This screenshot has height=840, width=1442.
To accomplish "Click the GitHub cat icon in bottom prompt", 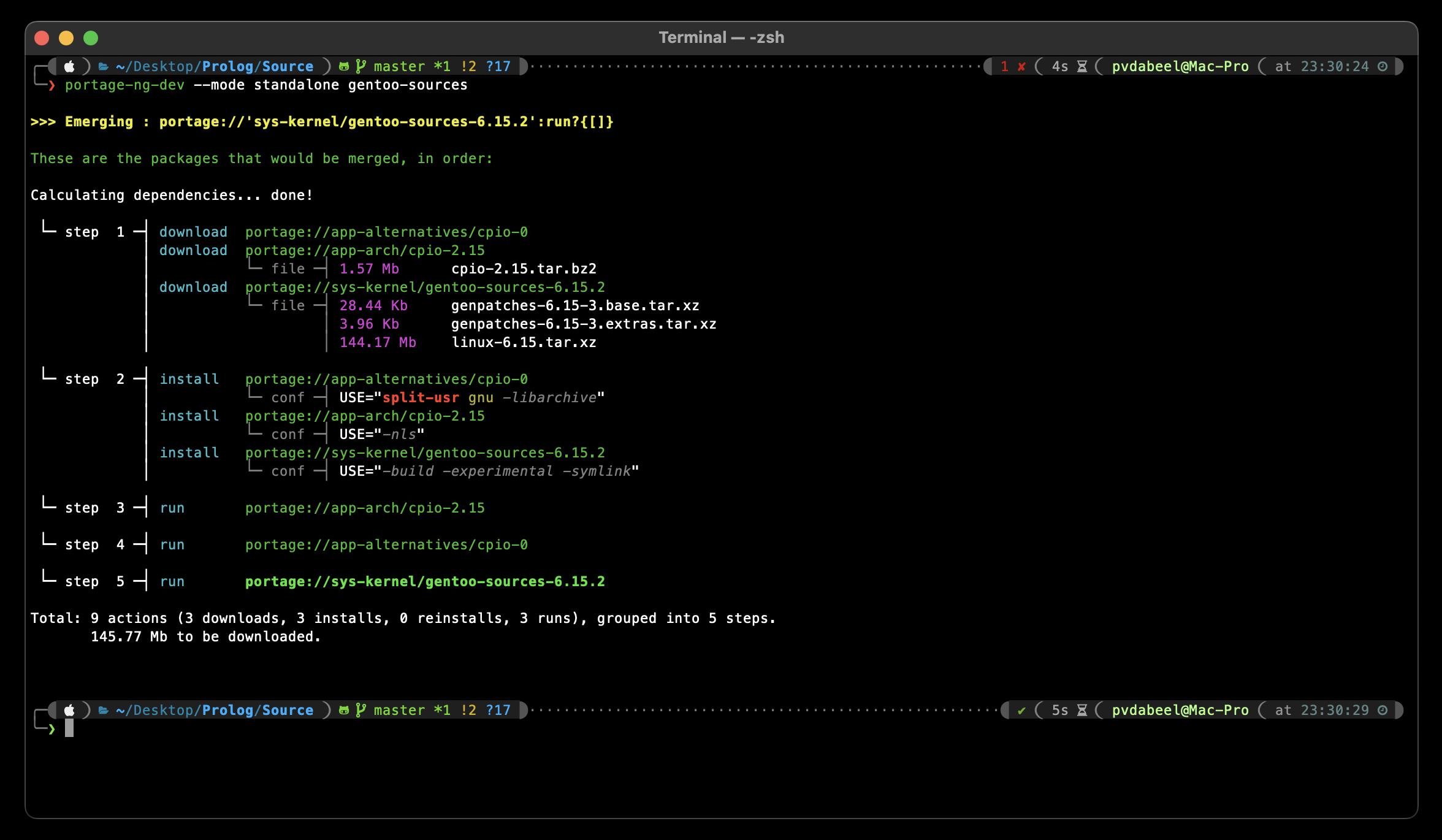I will [x=344, y=710].
